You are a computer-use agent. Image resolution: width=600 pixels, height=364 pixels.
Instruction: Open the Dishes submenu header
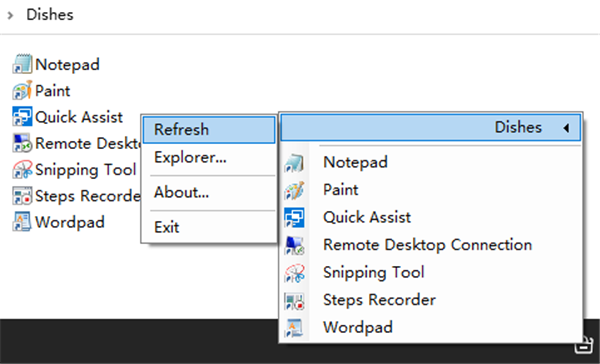430,127
